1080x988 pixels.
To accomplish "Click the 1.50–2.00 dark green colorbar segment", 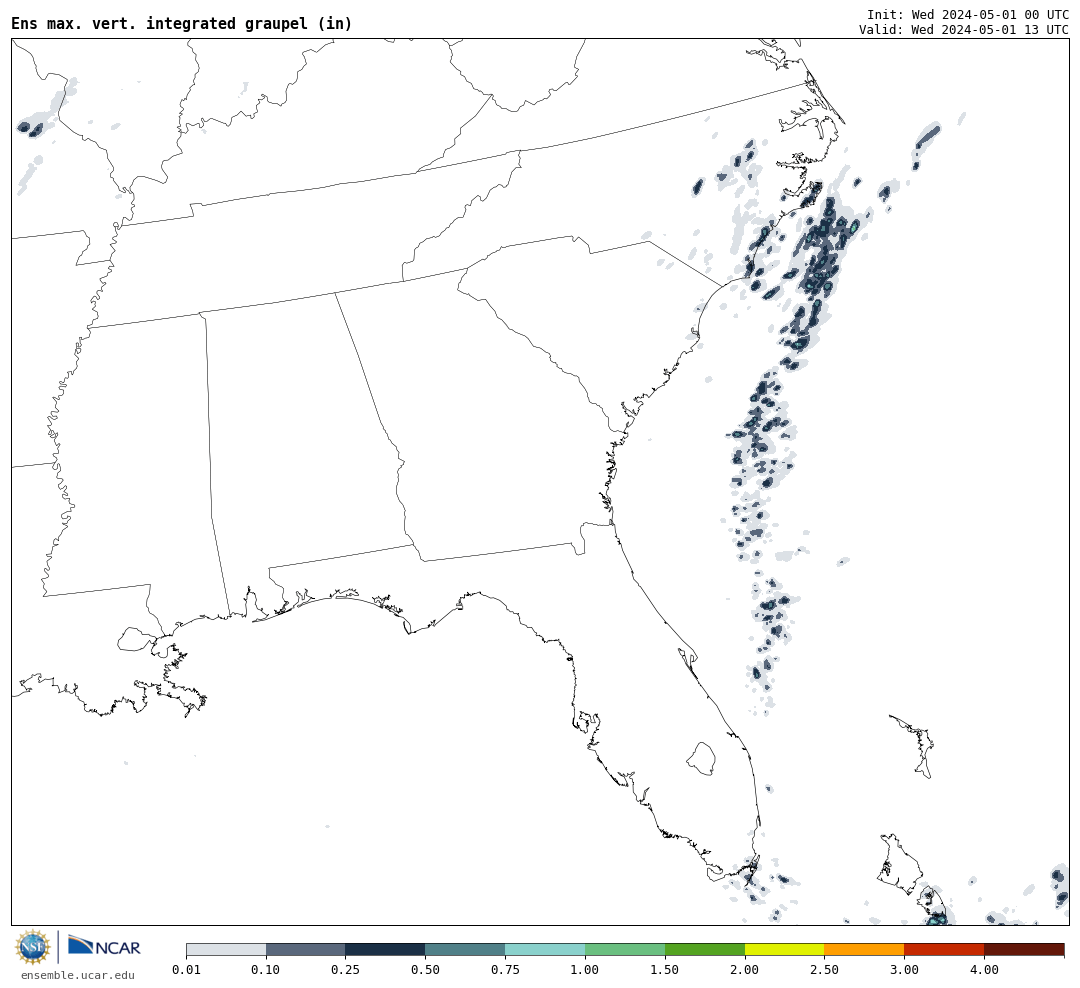I will (x=705, y=949).
